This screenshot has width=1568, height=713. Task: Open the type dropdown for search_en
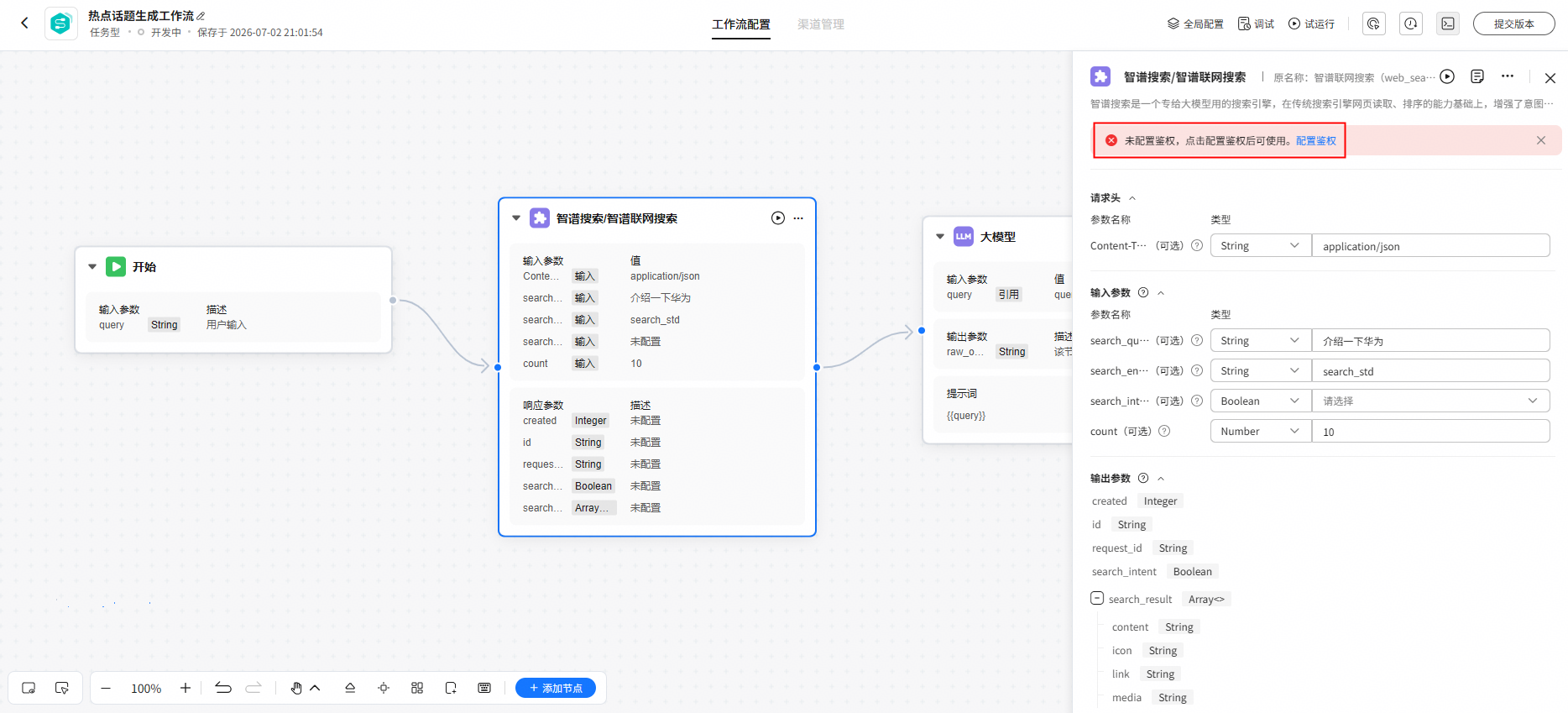[x=1261, y=370]
